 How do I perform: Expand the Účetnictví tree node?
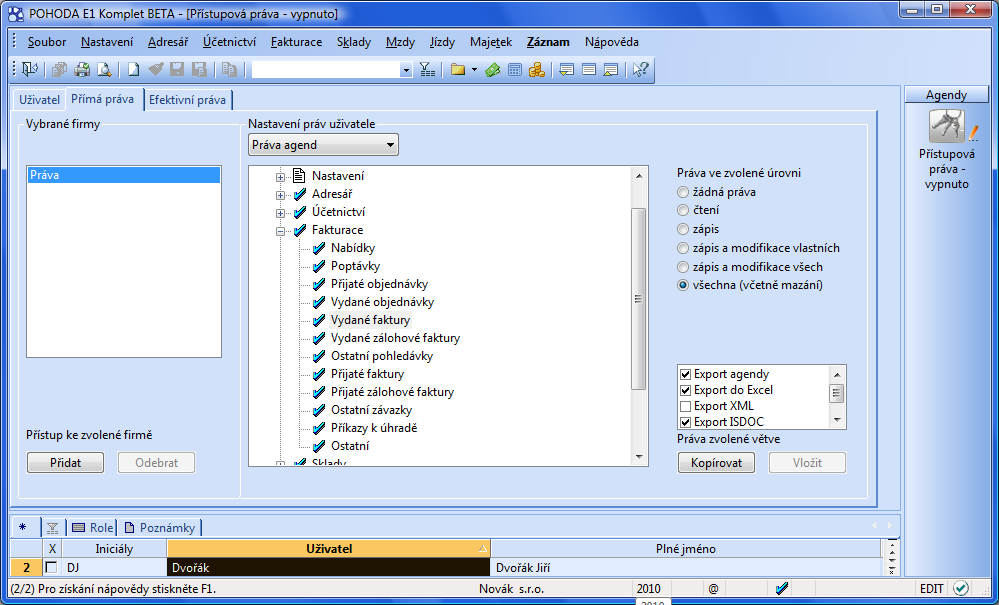[280, 213]
